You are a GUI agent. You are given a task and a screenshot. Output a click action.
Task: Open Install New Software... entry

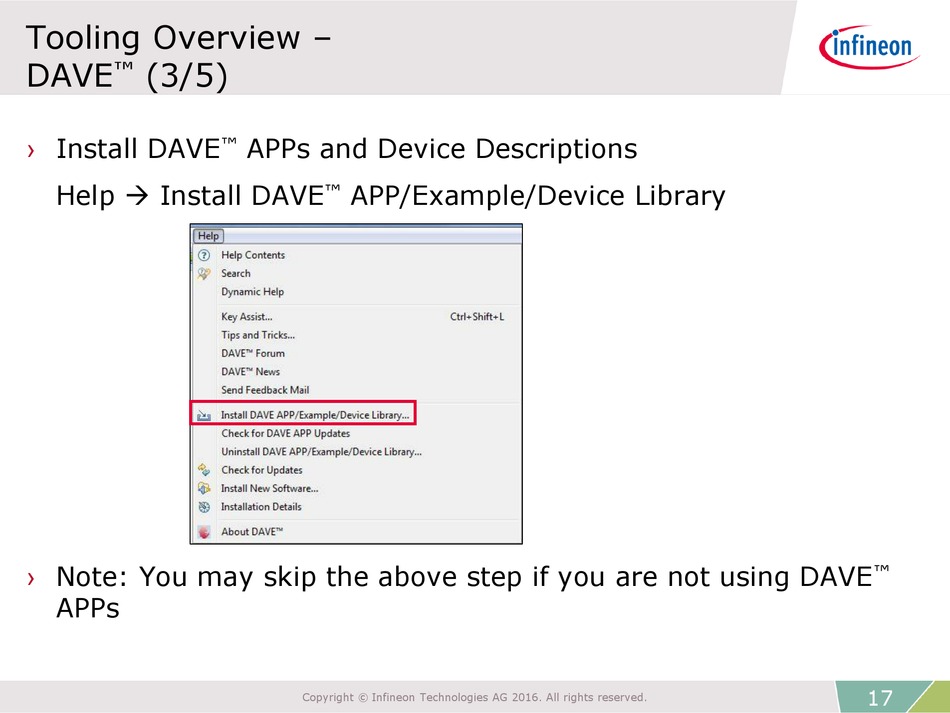coord(270,488)
